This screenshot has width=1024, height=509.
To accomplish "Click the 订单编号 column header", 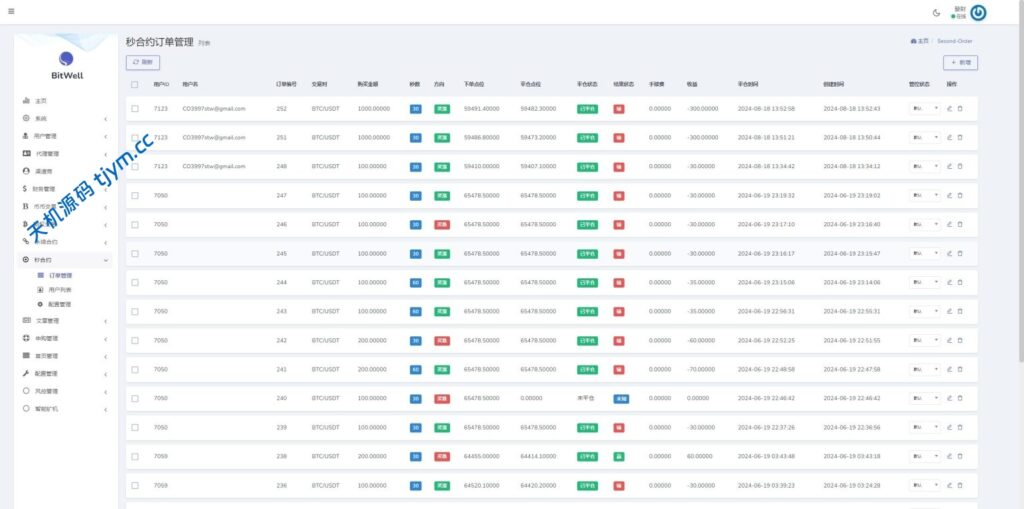I will click(287, 84).
